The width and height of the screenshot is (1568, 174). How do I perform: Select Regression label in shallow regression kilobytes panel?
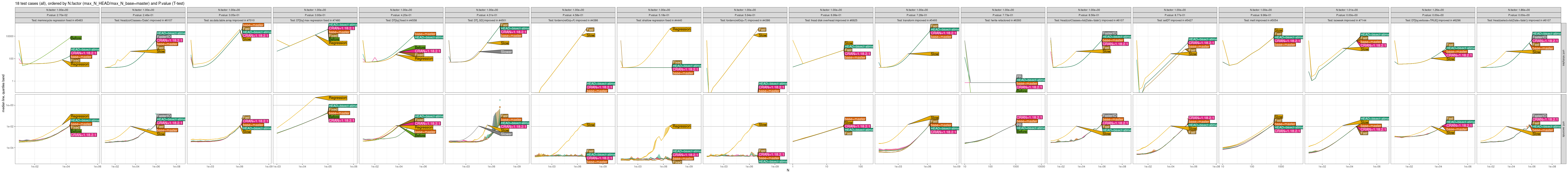click(x=681, y=29)
